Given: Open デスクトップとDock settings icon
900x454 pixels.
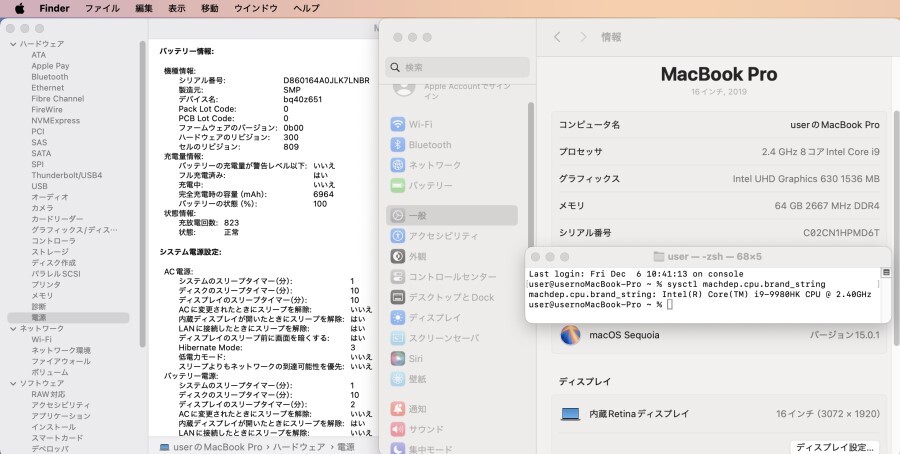Looking at the screenshot, I should 398,297.
